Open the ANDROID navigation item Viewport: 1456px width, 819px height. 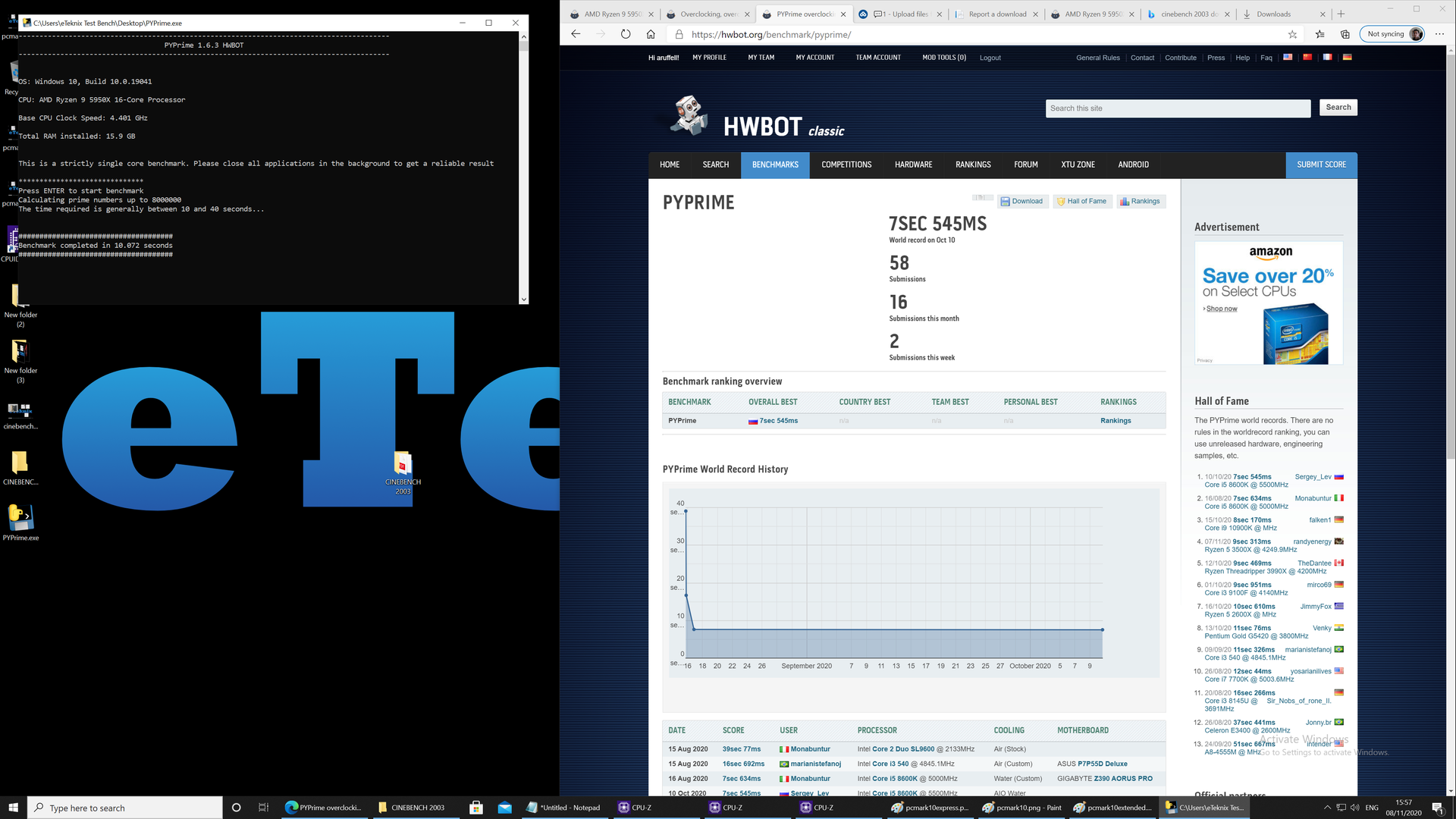[x=1133, y=165]
